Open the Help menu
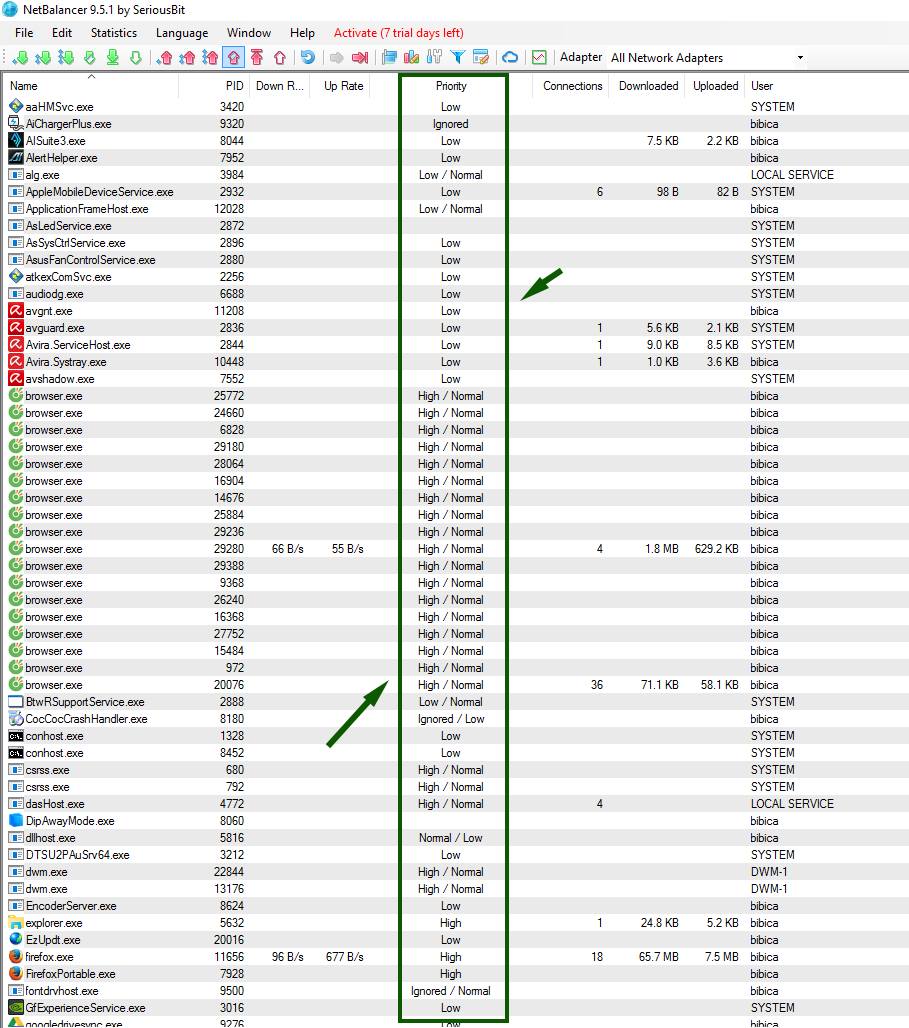Screen dimensions: 909x1028 click(302, 33)
